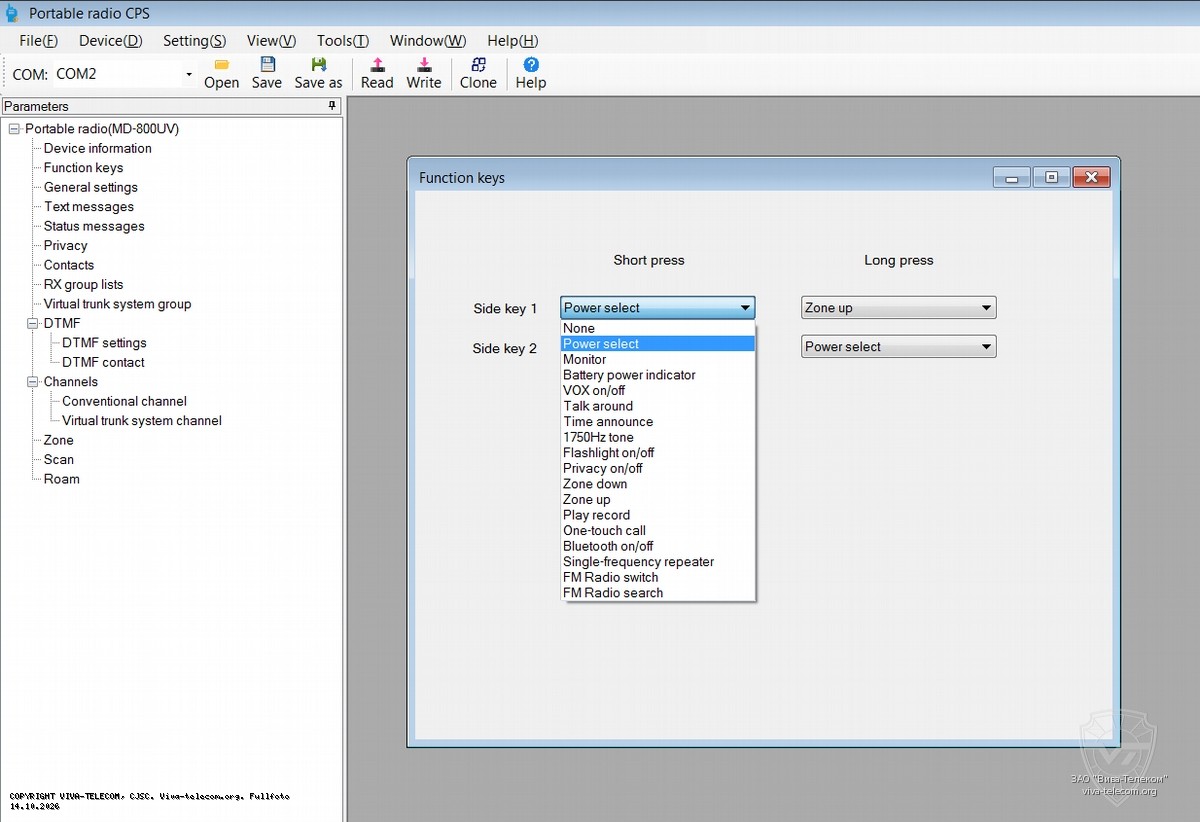Select Contacts in the Parameters tree

pyautogui.click(x=69, y=265)
